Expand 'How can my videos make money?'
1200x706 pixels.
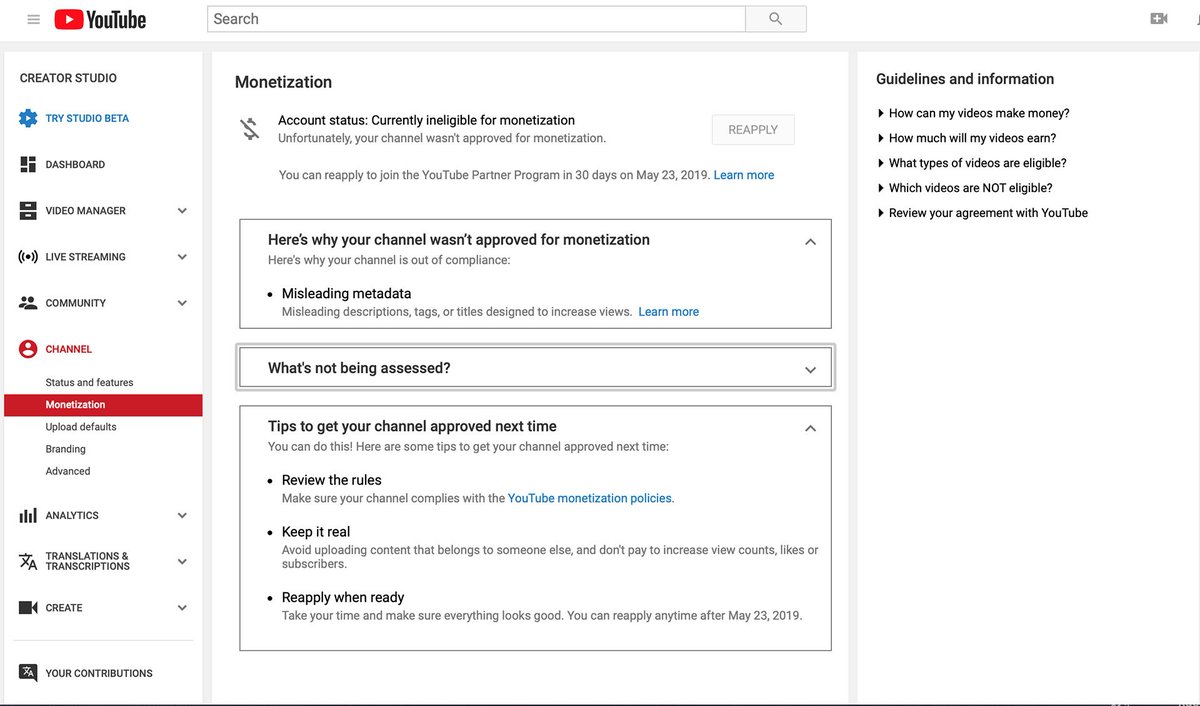973,113
